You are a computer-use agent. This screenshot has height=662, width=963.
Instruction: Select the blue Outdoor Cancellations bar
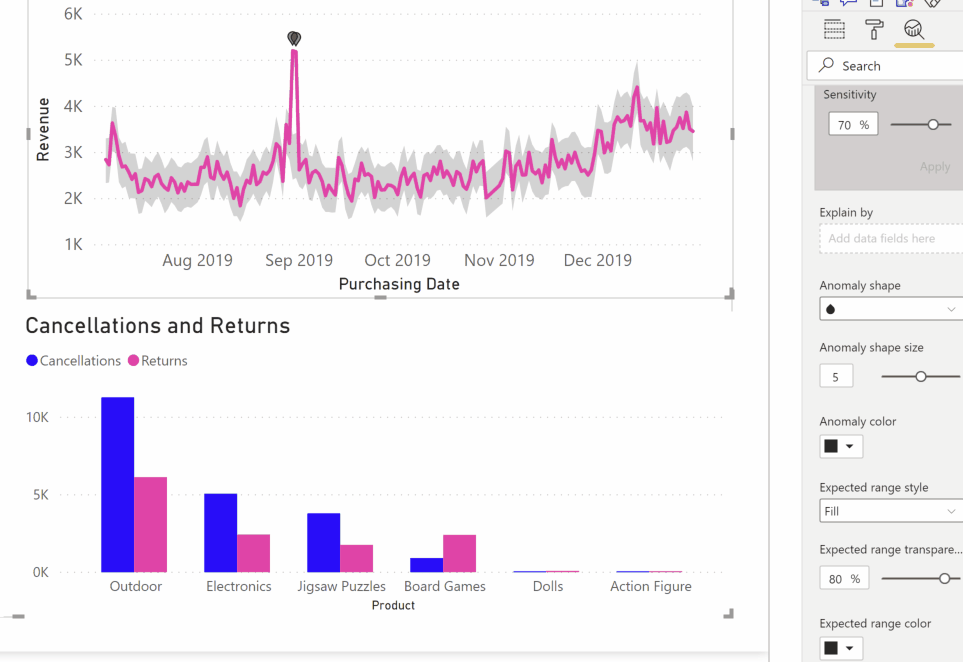point(117,485)
